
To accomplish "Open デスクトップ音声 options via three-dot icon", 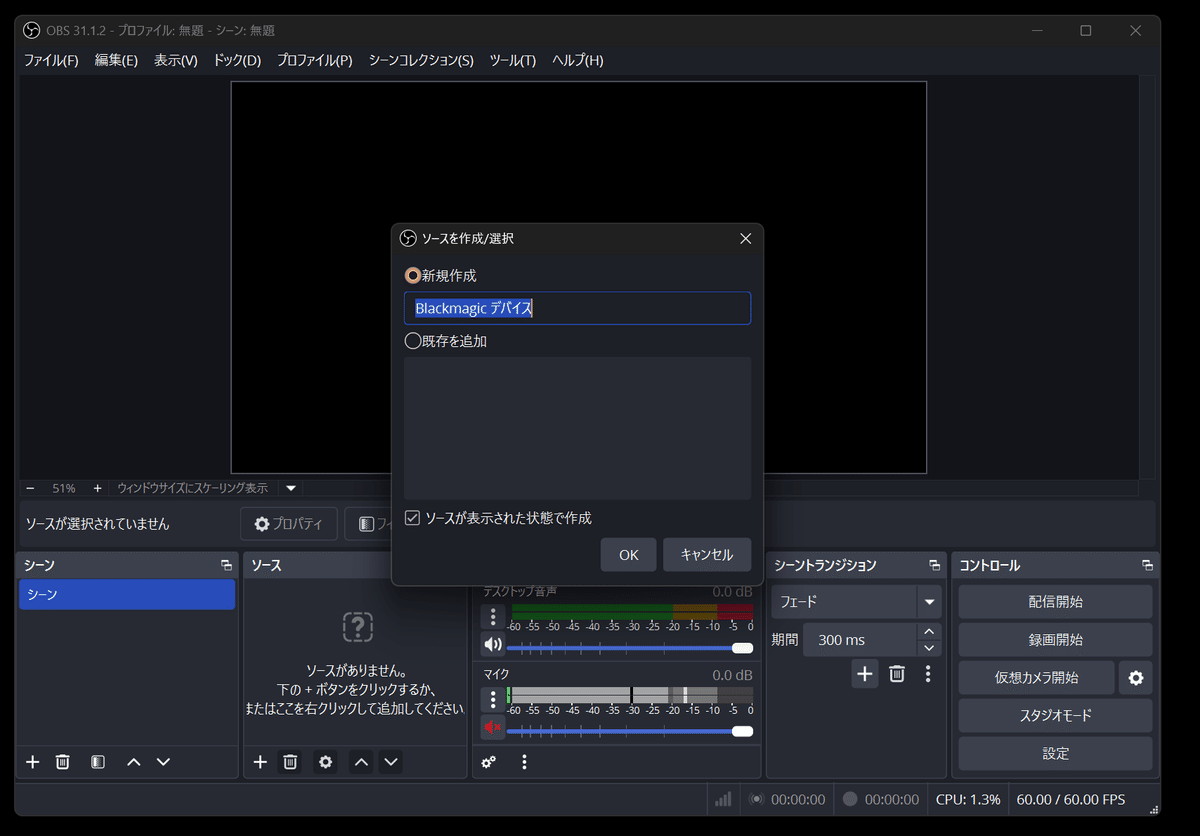I will click(493, 616).
